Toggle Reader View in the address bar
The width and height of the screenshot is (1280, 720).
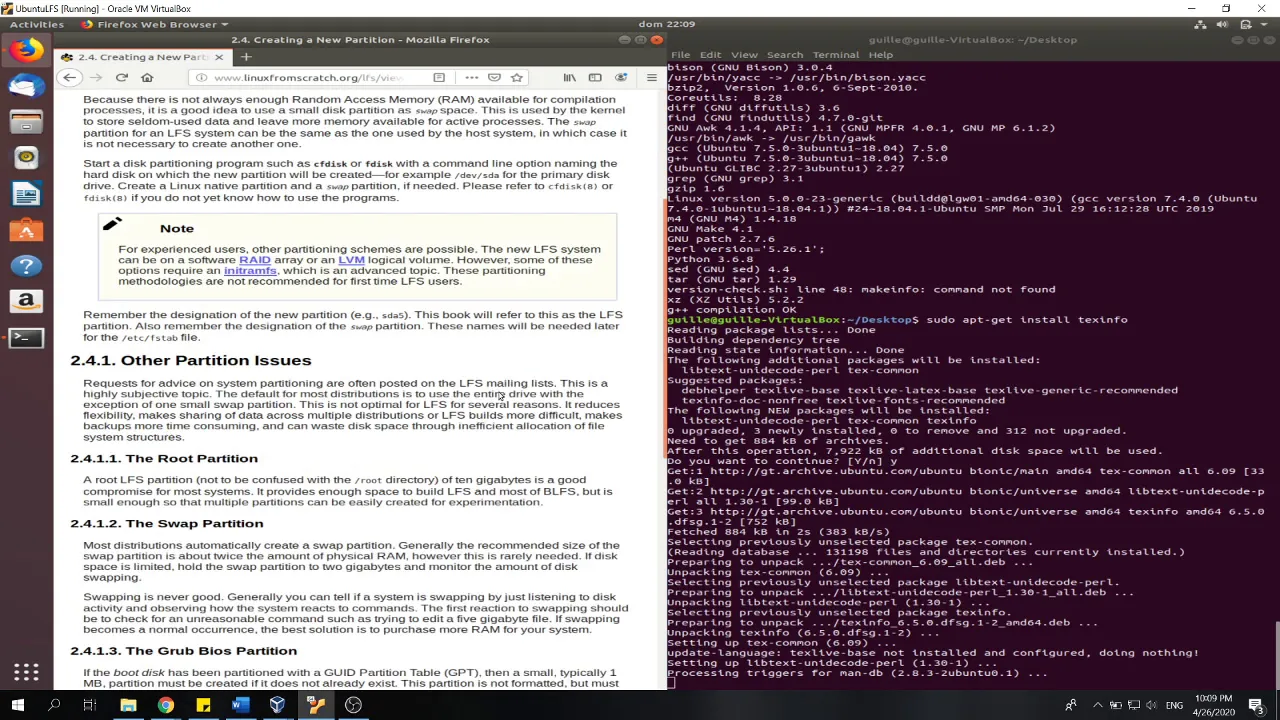point(439,78)
